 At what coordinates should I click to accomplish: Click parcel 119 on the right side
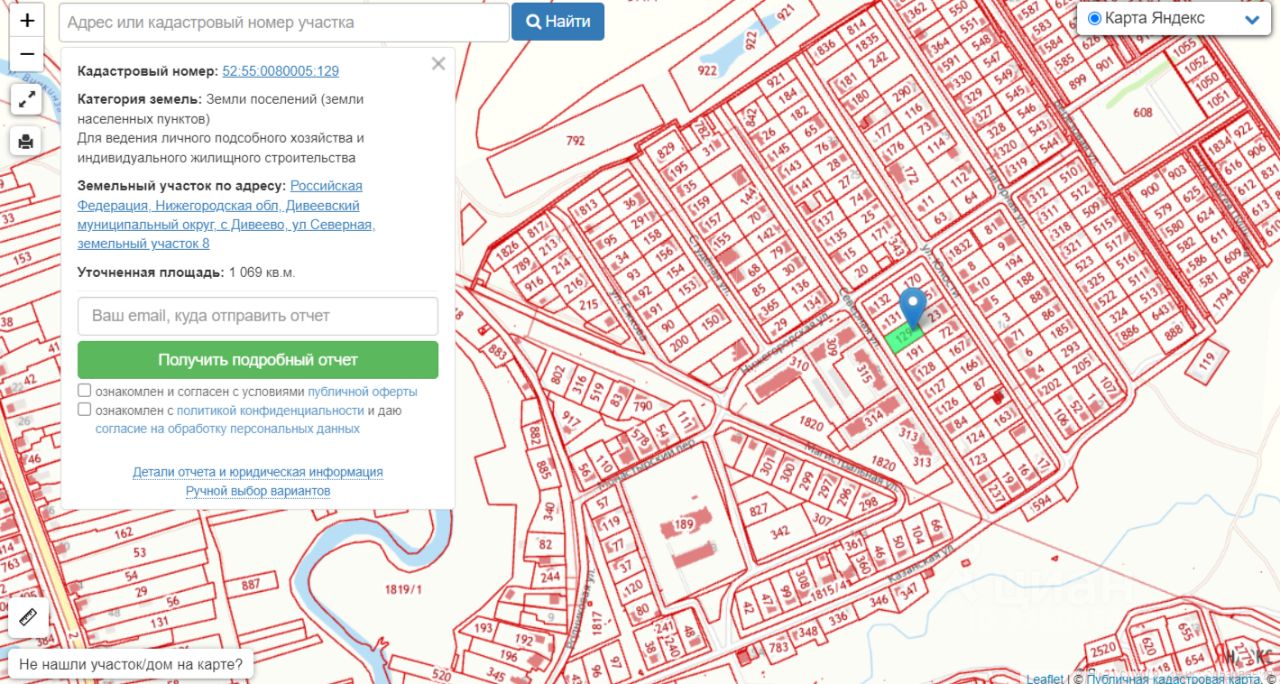point(1207,360)
